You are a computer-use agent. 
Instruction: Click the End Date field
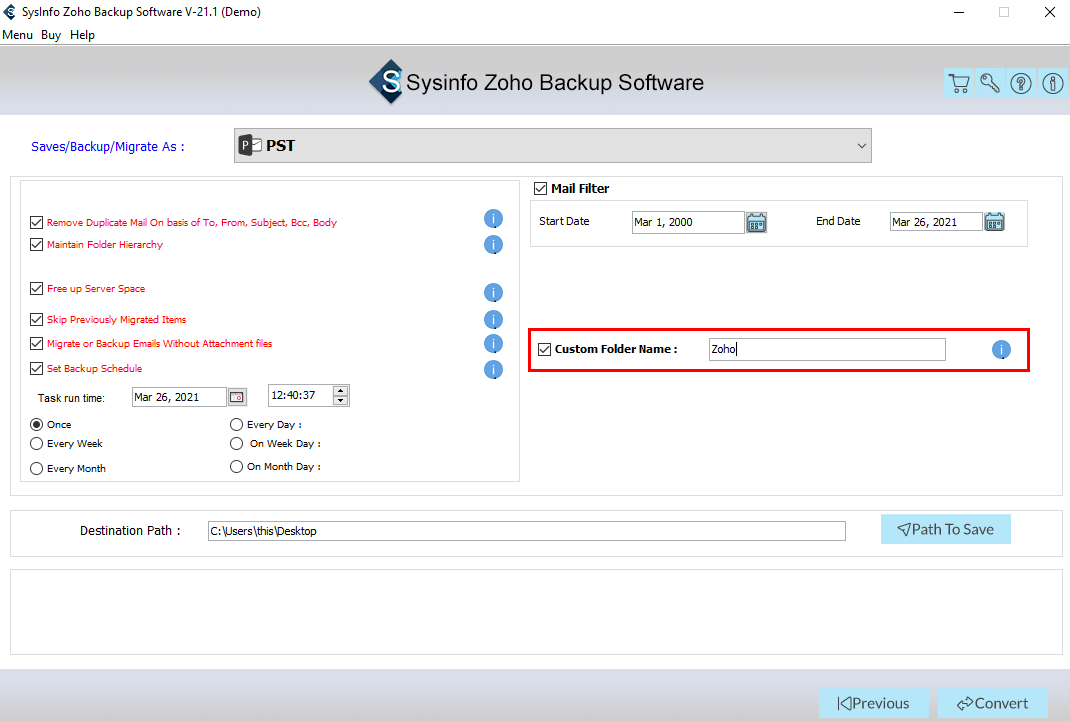936,222
